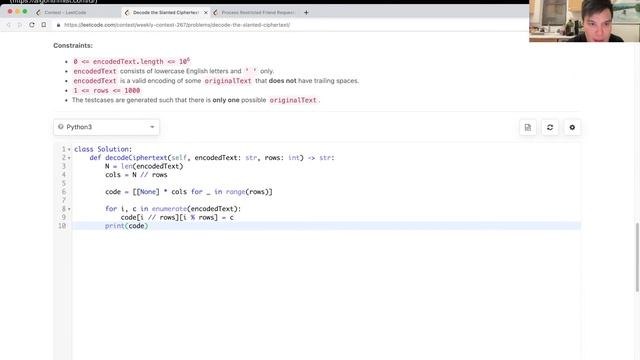Bookmark this page using the bookmark icon
The image size is (640, 360).
pyautogui.click(x=44, y=25)
